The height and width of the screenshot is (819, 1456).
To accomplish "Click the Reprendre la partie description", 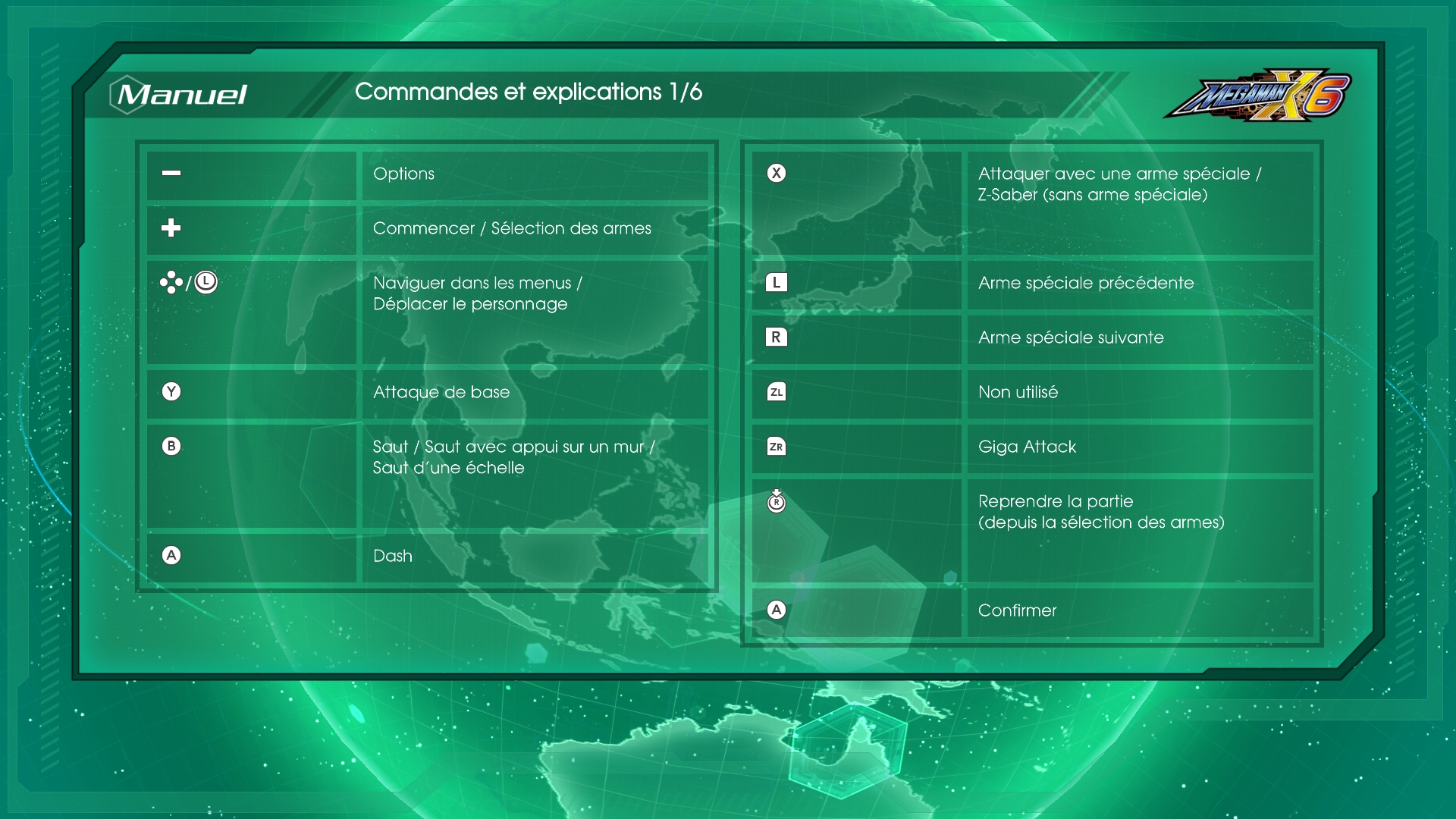I will 1100,512.
